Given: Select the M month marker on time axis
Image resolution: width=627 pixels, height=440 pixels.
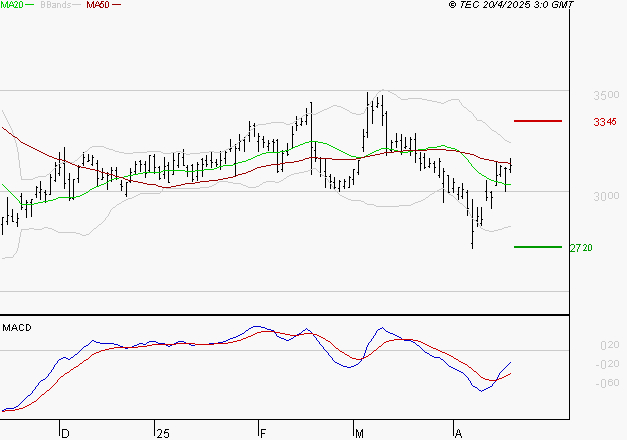Looking at the screenshot, I should point(361,433).
